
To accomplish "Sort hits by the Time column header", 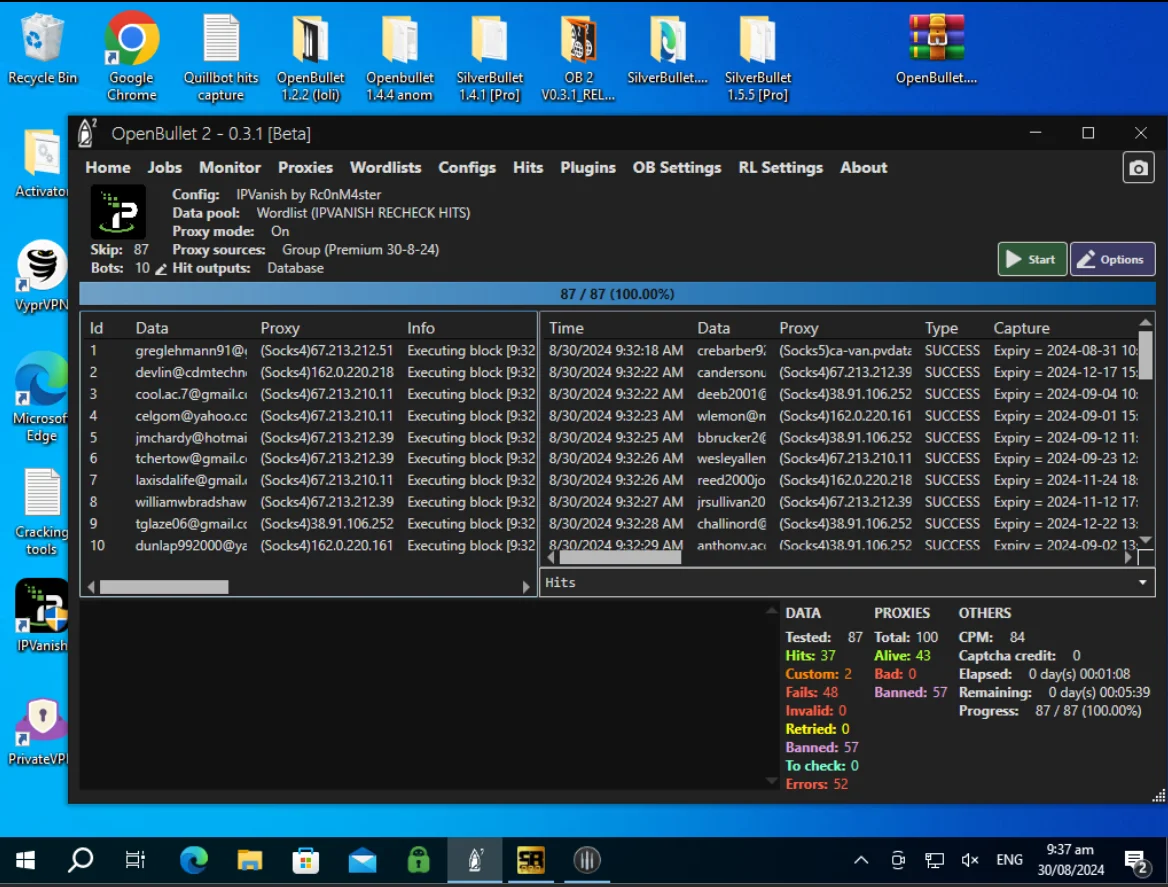I will (566, 328).
